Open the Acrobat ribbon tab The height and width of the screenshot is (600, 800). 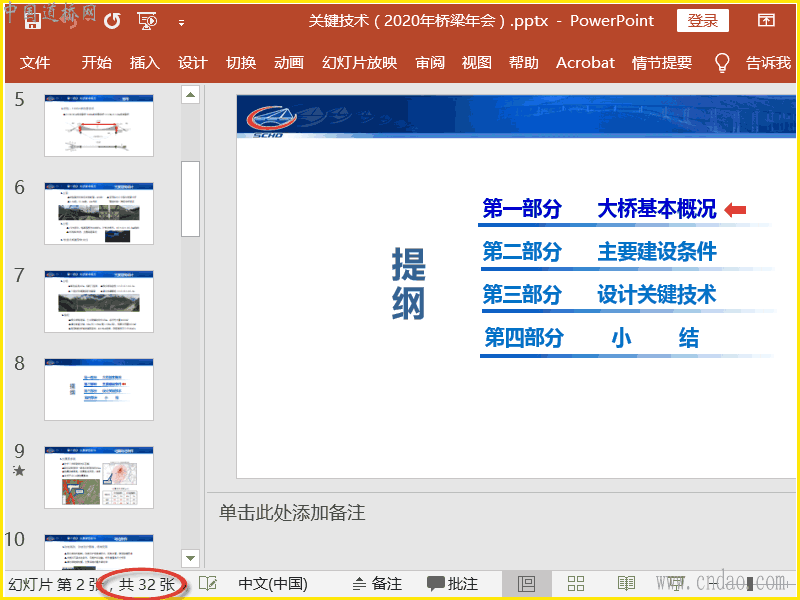[585, 63]
